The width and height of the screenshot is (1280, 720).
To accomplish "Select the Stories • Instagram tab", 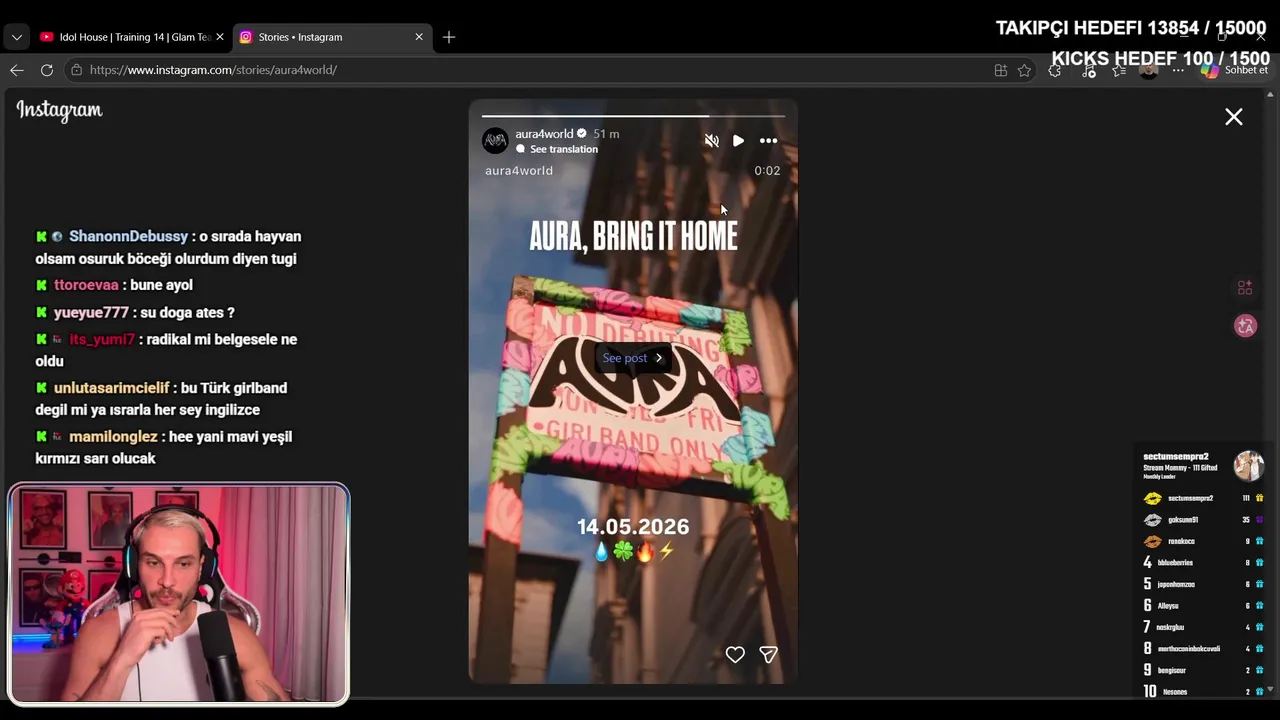I will [330, 37].
